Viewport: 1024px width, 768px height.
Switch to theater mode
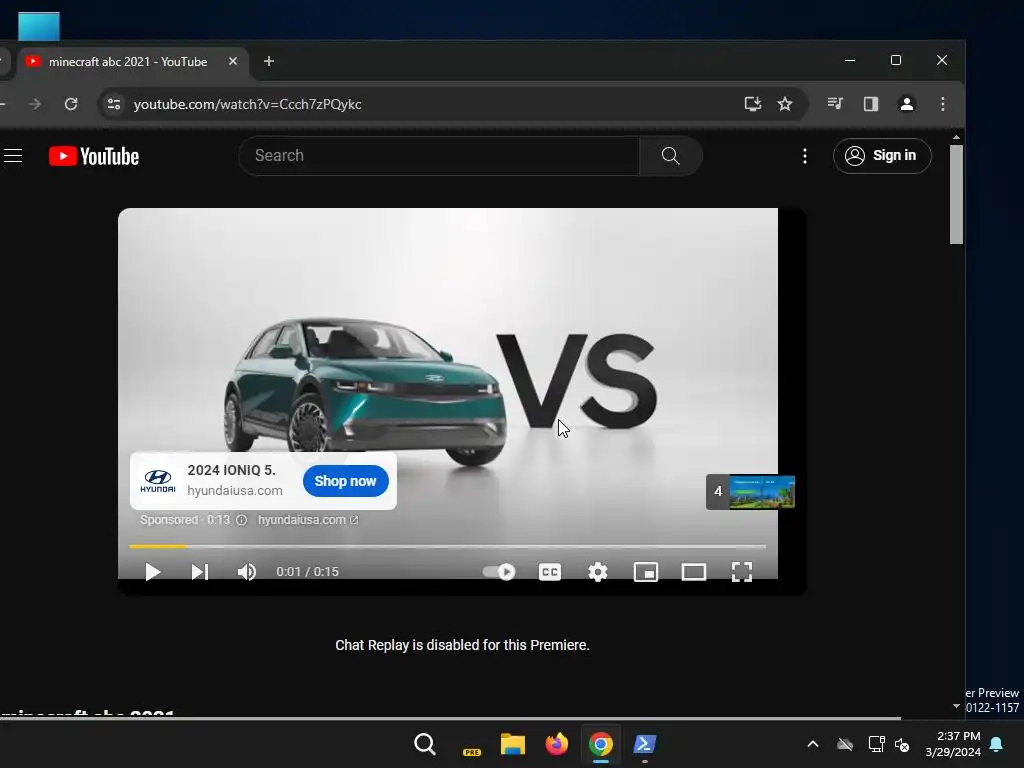point(694,572)
